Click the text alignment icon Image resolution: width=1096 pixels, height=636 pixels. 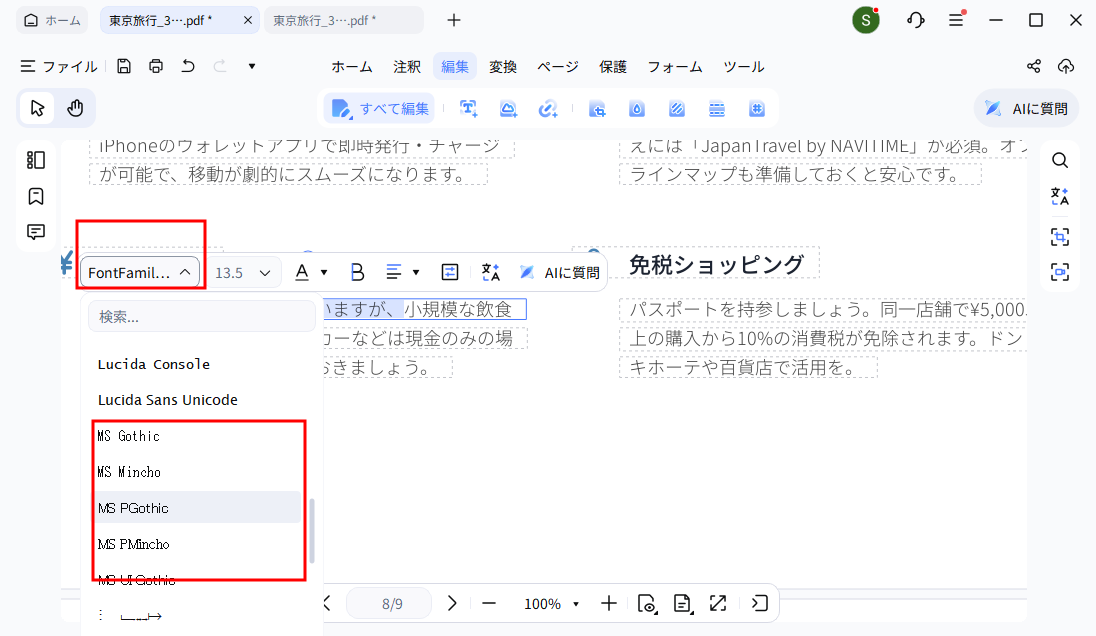(x=394, y=272)
